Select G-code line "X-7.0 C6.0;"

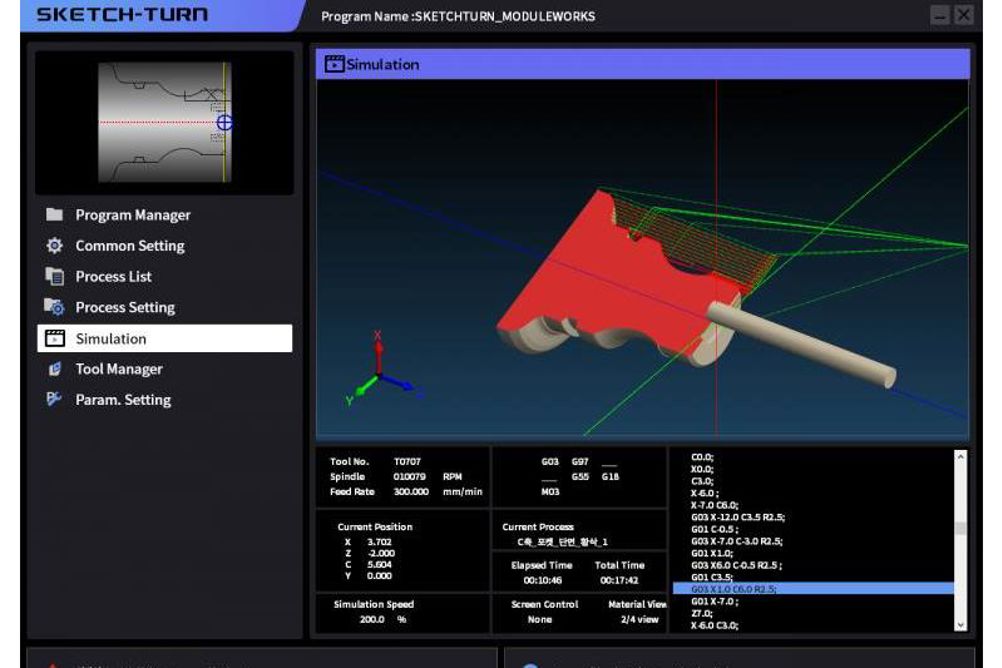[714, 505]
